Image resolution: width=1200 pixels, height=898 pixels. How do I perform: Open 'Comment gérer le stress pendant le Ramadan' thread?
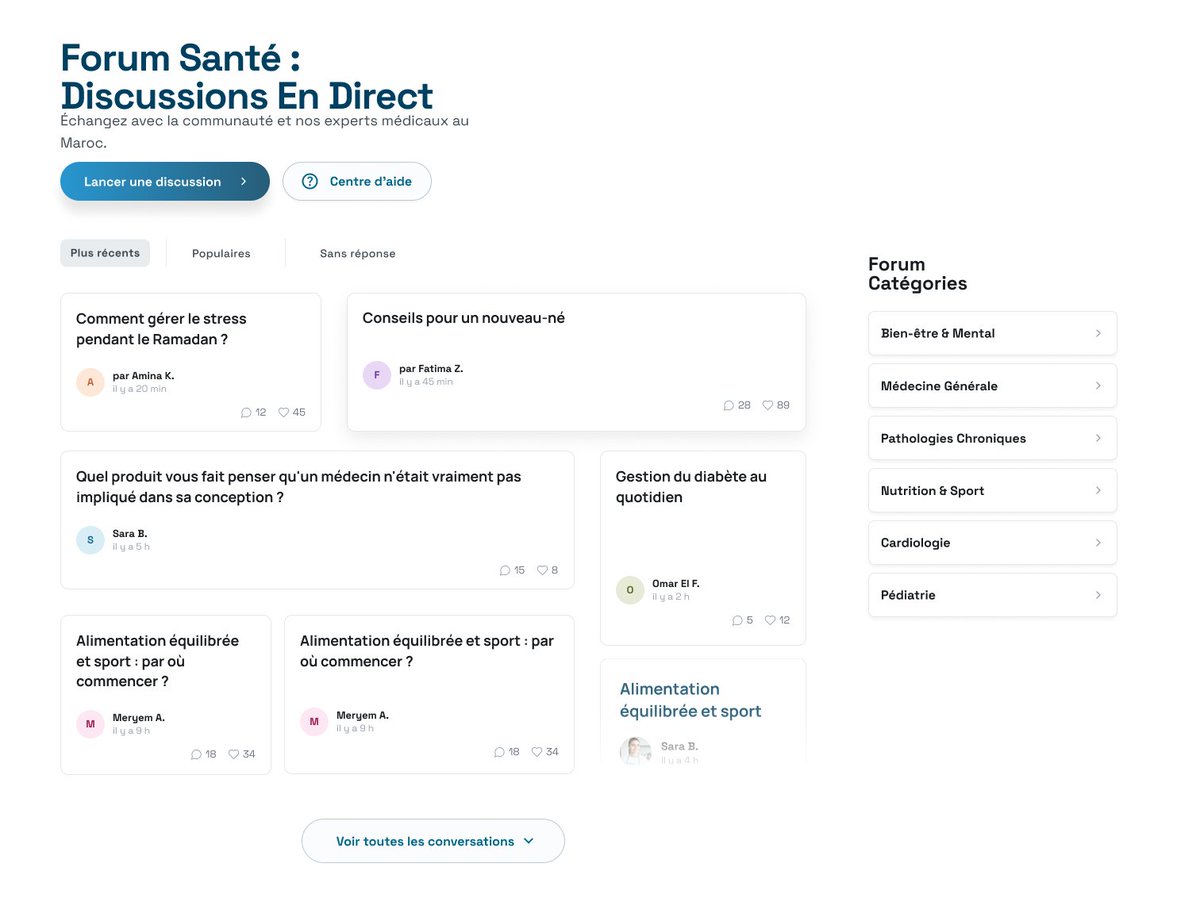(x=161, y=329)
